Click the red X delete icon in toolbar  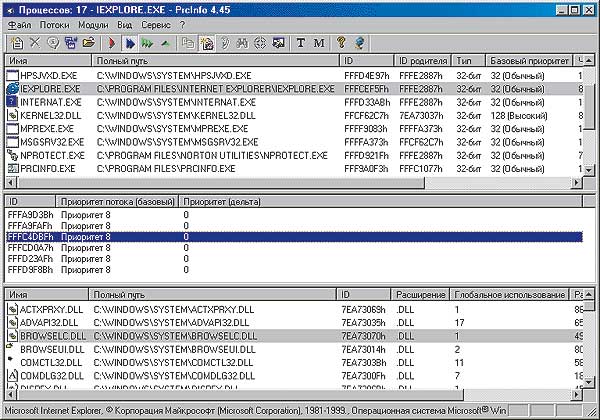coord(35,43)
